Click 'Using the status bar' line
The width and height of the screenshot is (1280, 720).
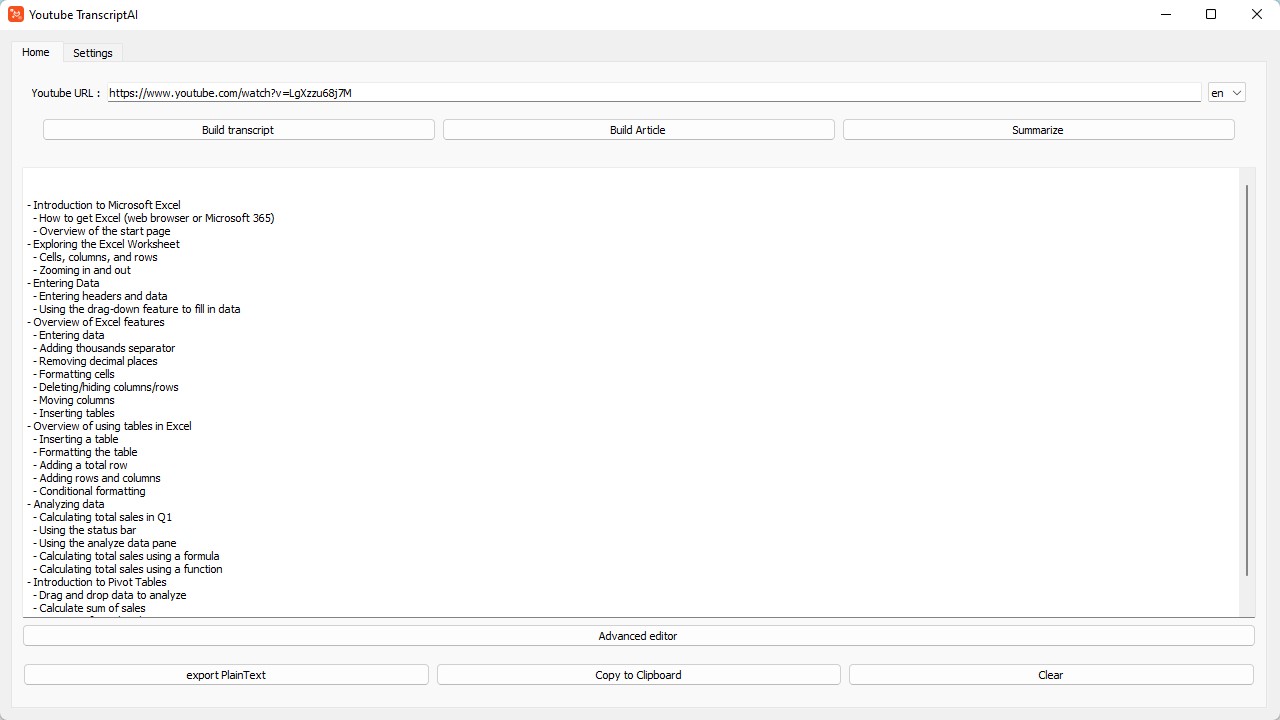coord(87,530)
